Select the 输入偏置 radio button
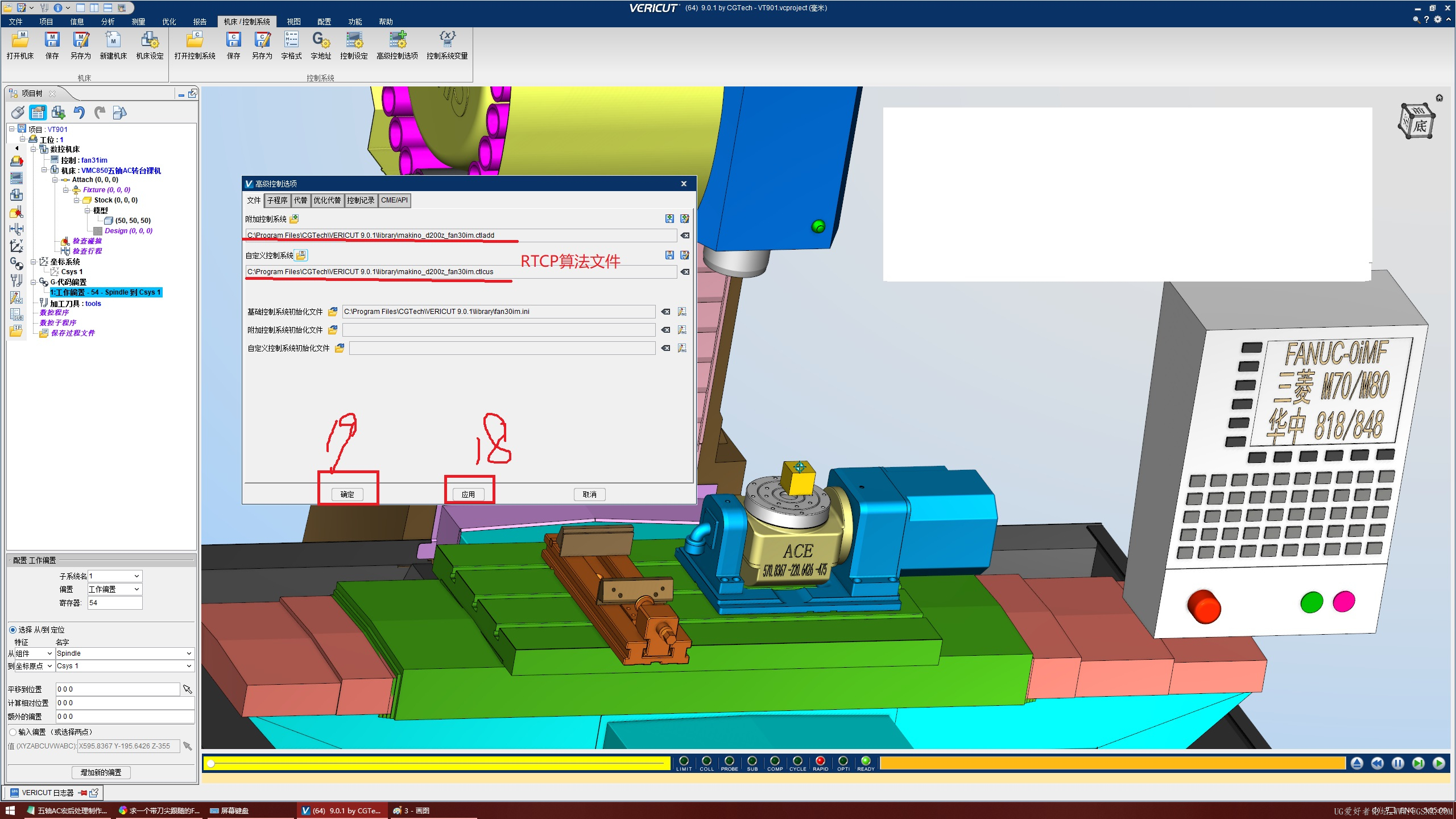This screenshot has height=819, width=1456. [13, 732]
